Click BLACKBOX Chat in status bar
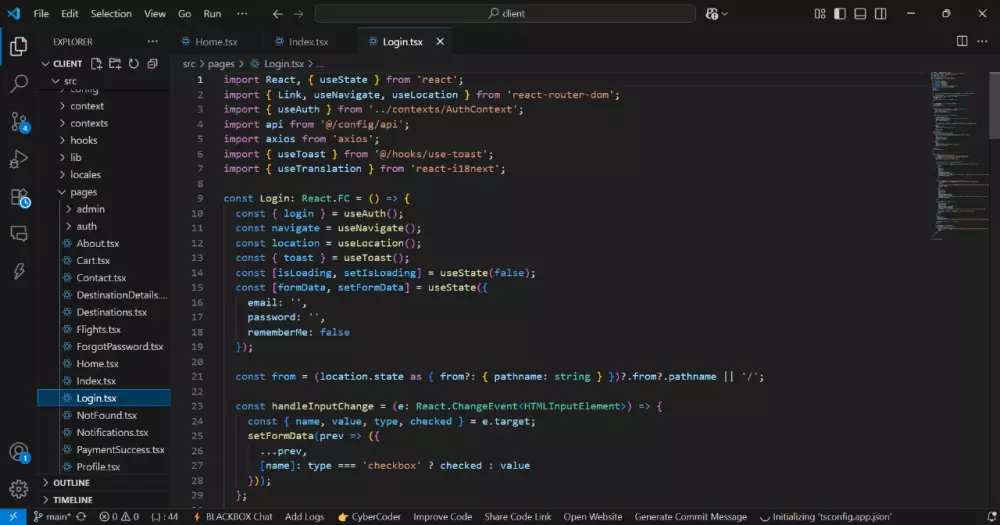 [238, 517]
